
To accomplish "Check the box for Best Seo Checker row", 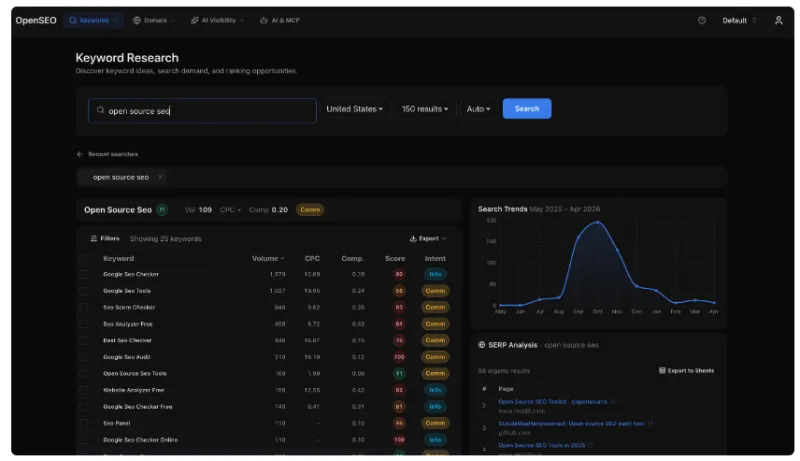I will [x=84, y=340].
